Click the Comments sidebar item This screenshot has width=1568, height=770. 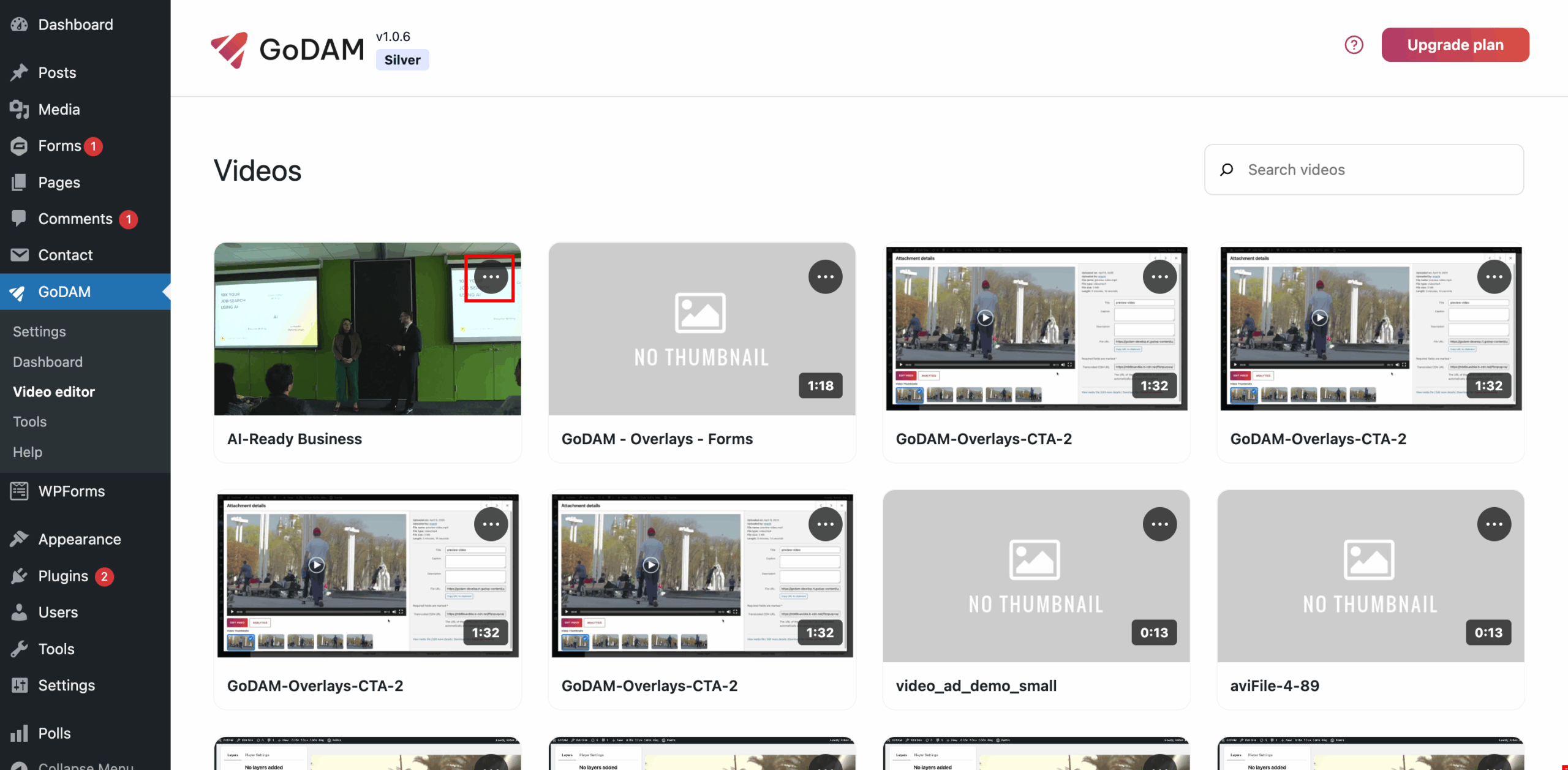75,219
